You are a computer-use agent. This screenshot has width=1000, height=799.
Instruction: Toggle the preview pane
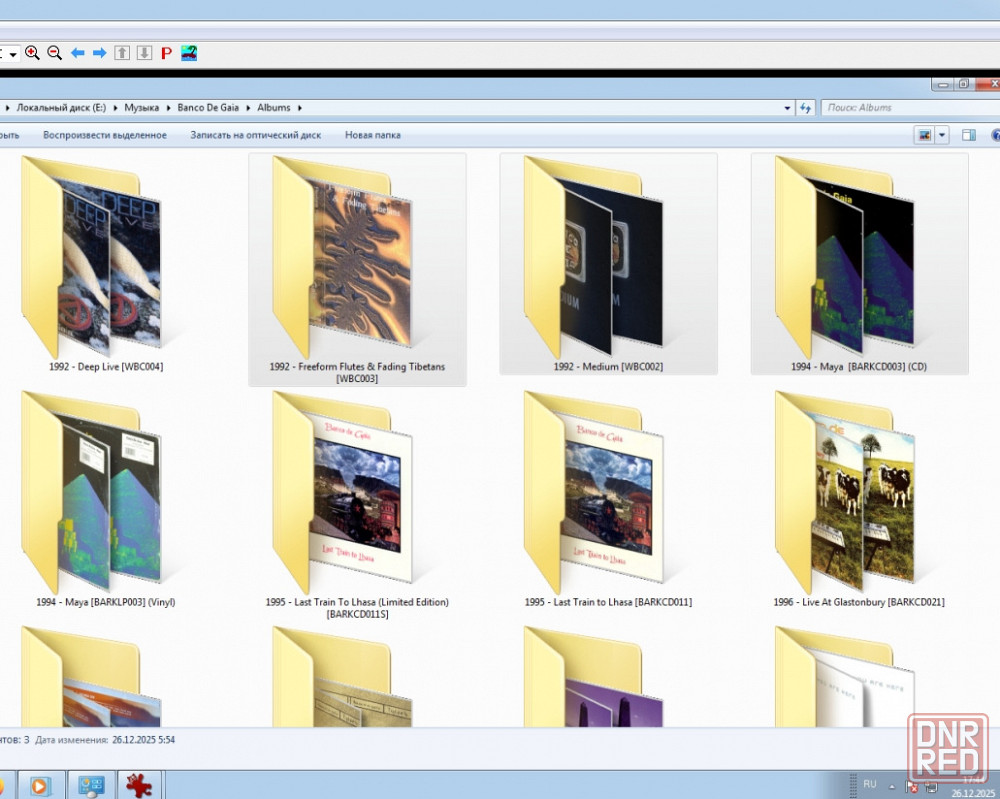coord(968,135)
